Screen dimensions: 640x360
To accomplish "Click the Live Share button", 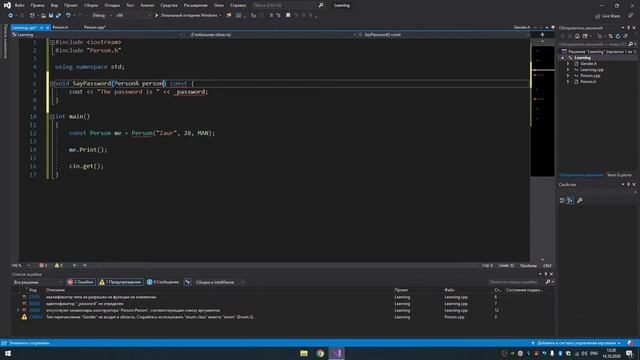I will (x=607, y=16).
